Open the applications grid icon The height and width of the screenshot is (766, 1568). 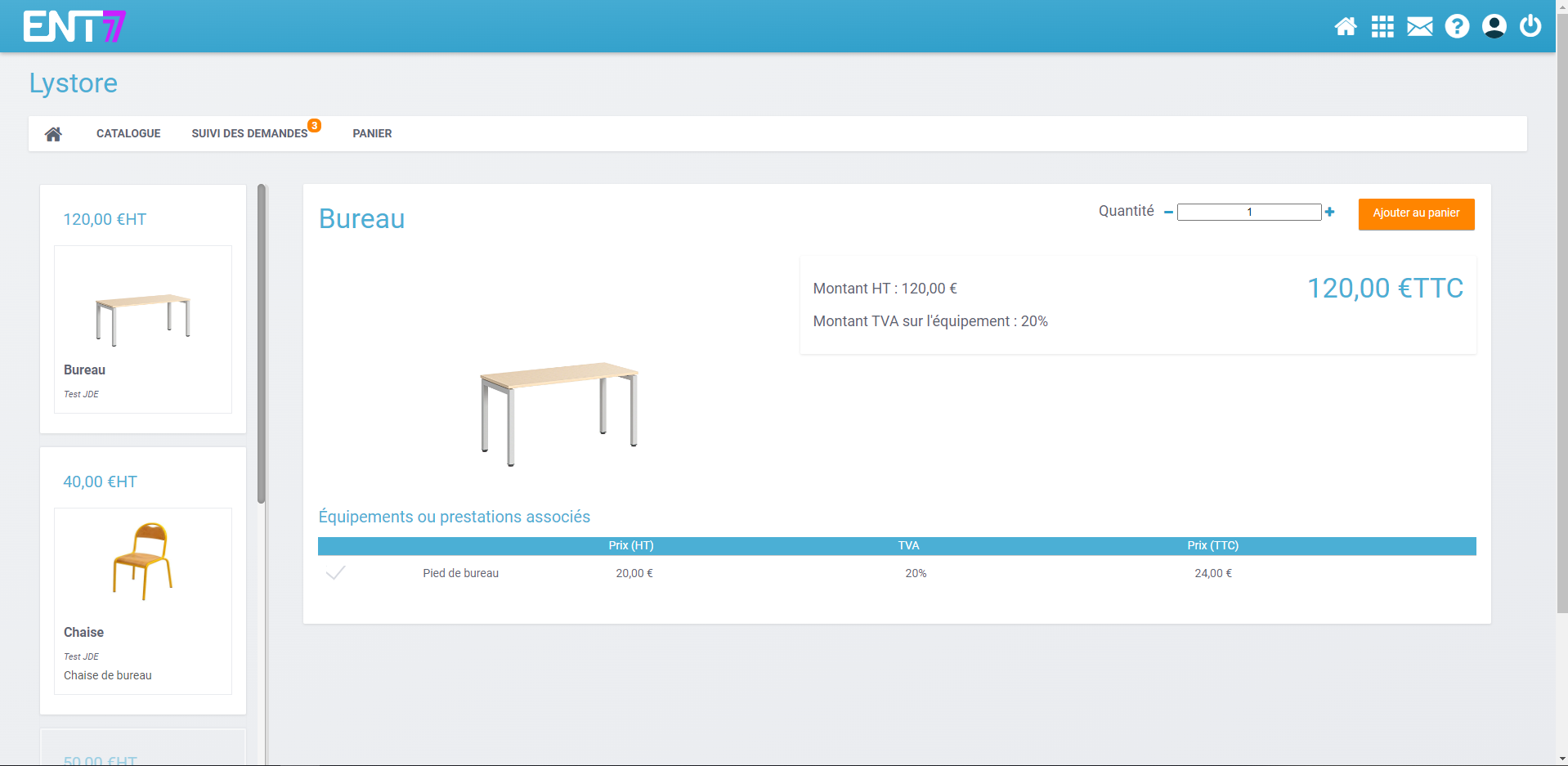[1382, 27]
